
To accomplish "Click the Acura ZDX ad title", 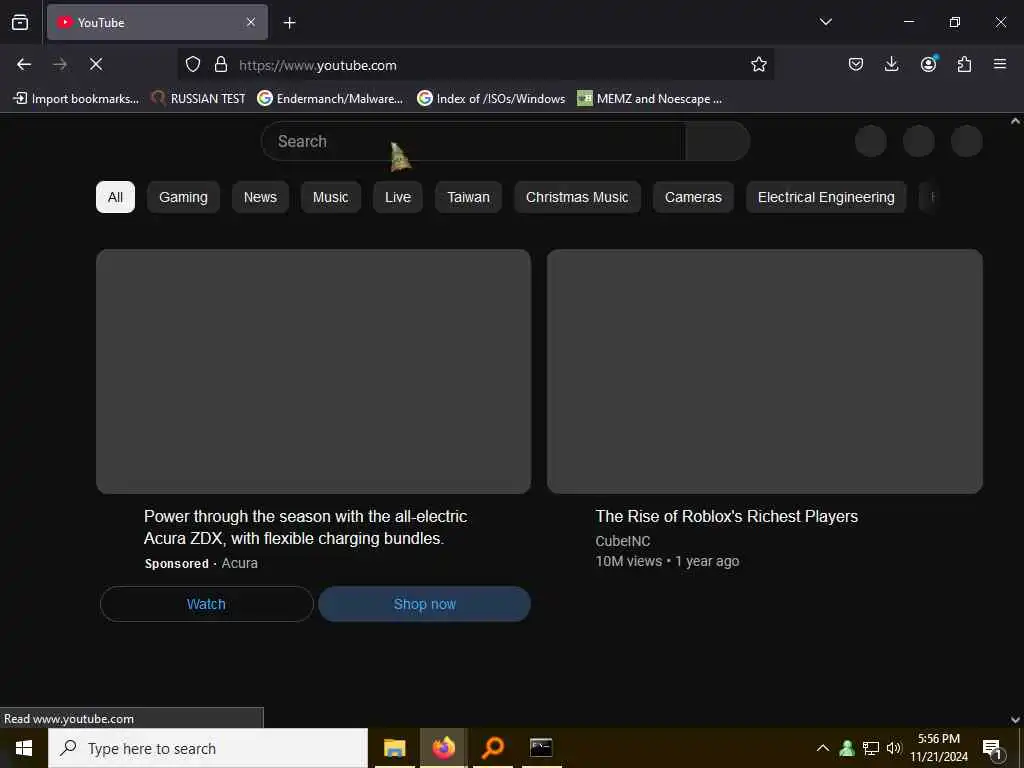I will (x=306, y=527).
